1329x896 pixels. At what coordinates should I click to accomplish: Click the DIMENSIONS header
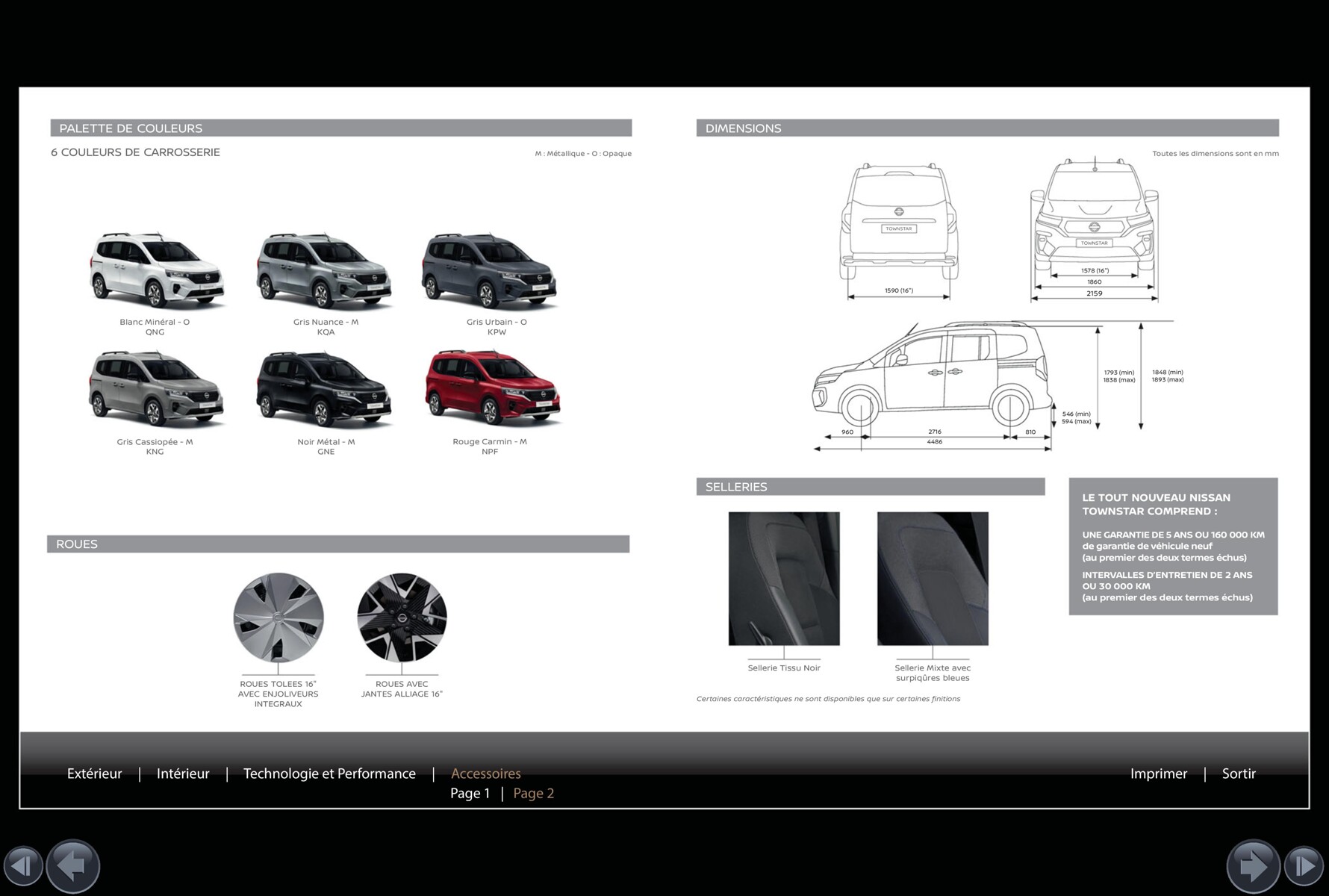[x=988, y=128]
